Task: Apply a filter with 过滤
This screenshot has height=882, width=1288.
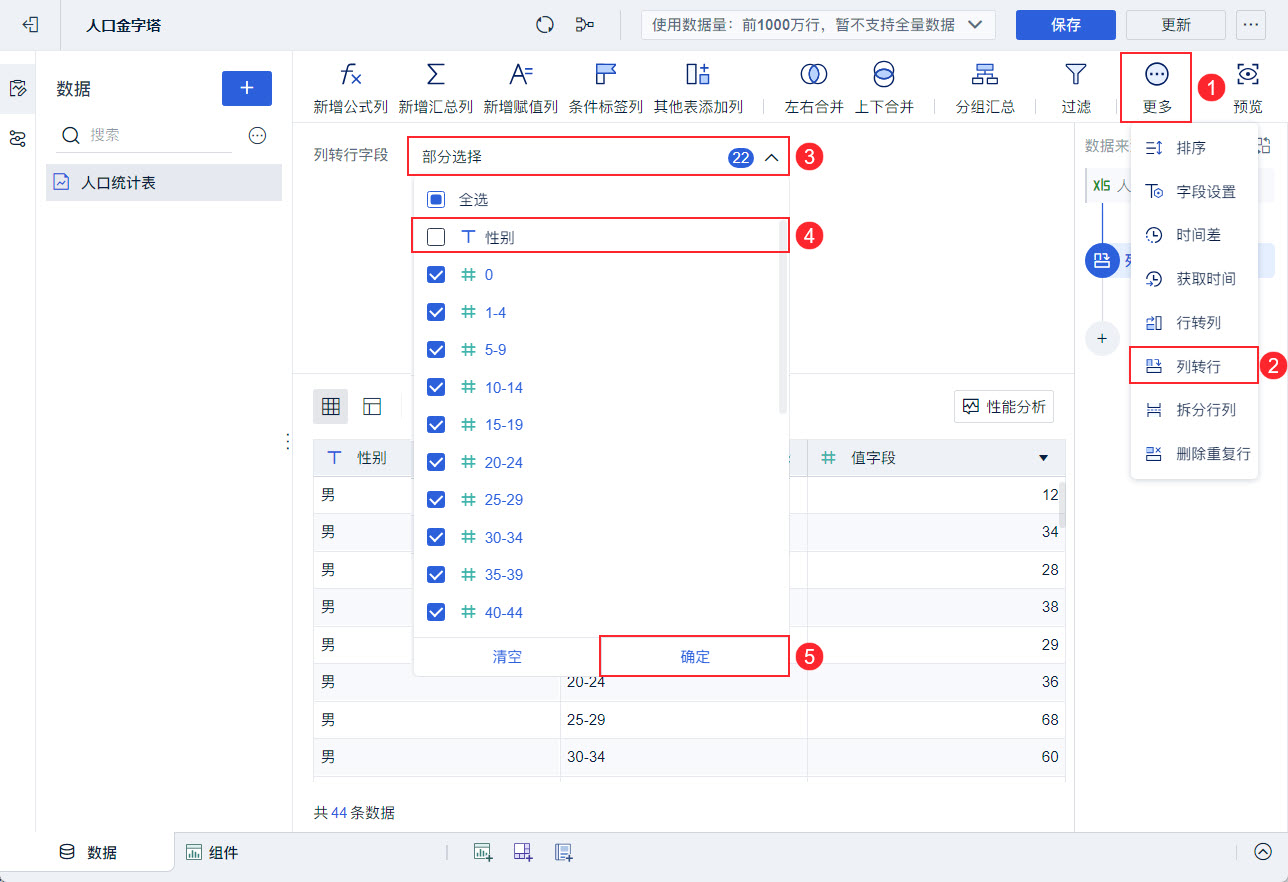Action: 1076,88
